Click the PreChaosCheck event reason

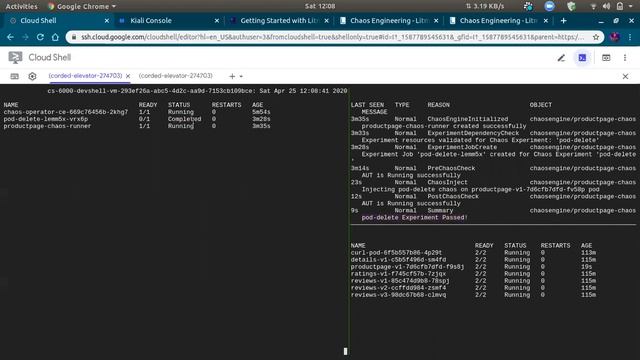tap(451, 168)
